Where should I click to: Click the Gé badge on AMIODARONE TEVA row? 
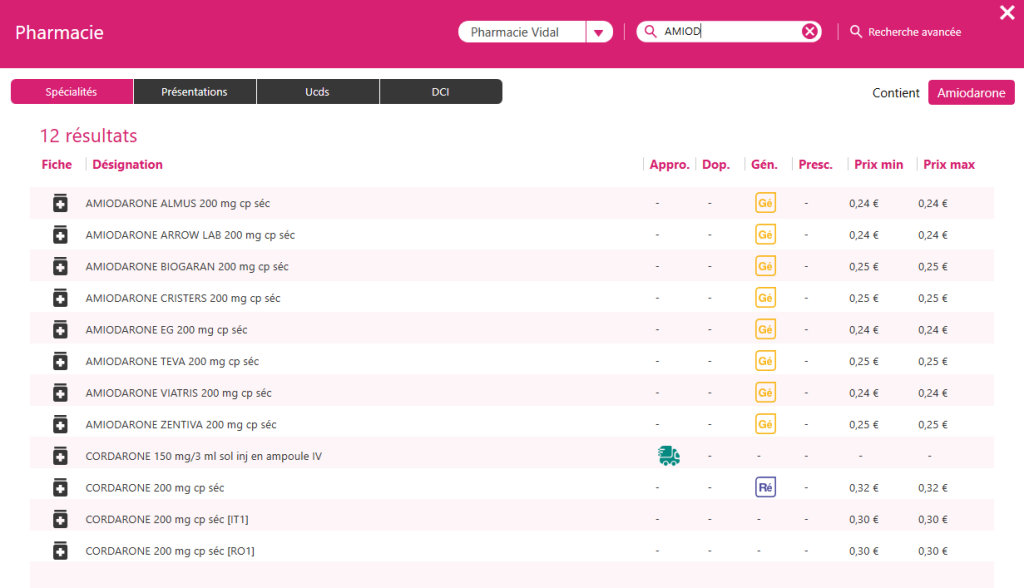(764, 360)
